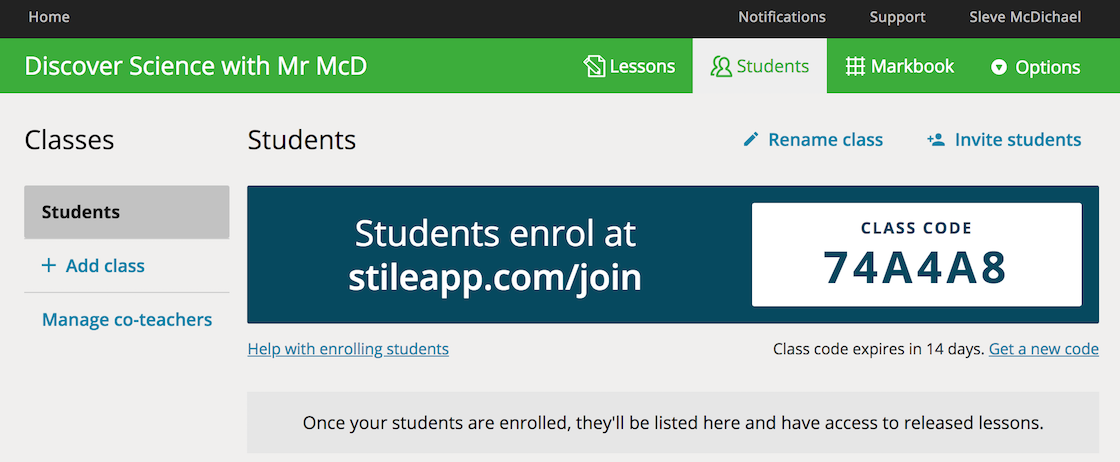Click the Lessons document icon
Viewport: 1120px width, 462px height.
[594, 66]
